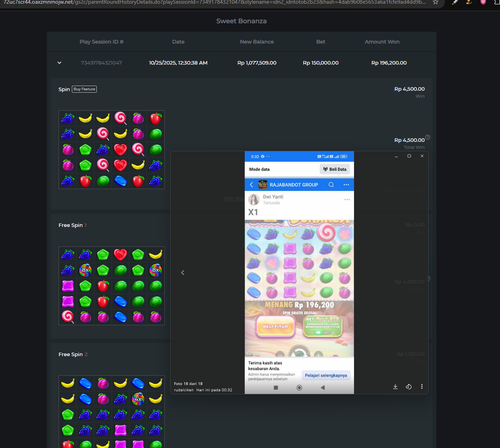Viewport: 500px width, 448px height.
Task: Click the Amount Won column header
Action: point(382,42)
